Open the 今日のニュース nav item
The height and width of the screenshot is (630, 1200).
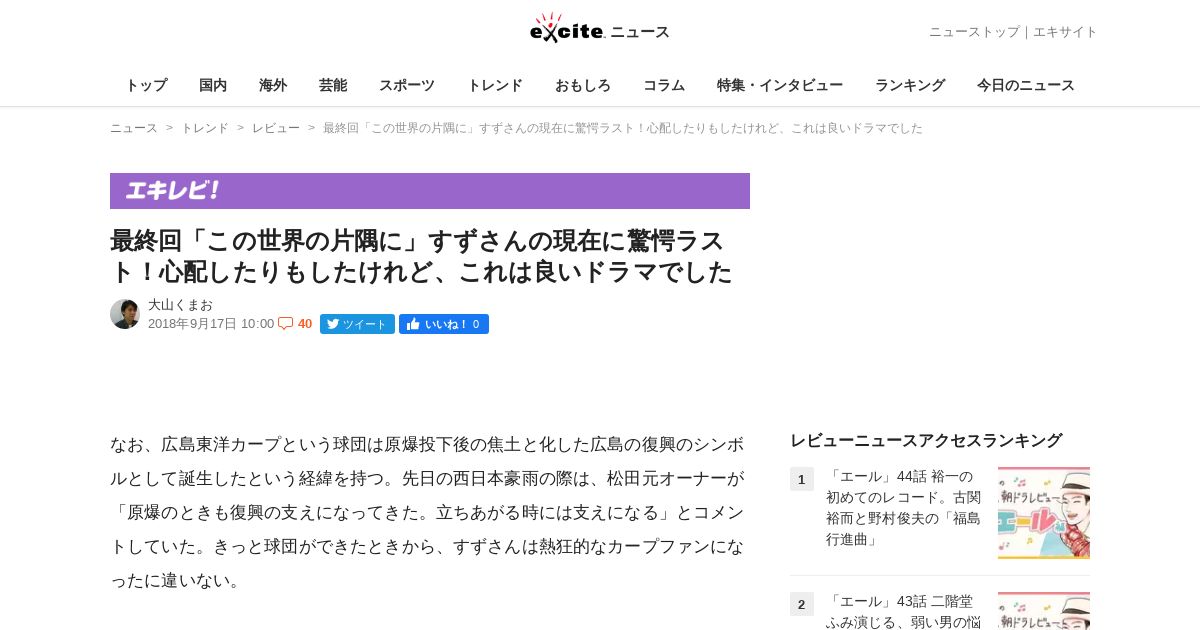1026,85
